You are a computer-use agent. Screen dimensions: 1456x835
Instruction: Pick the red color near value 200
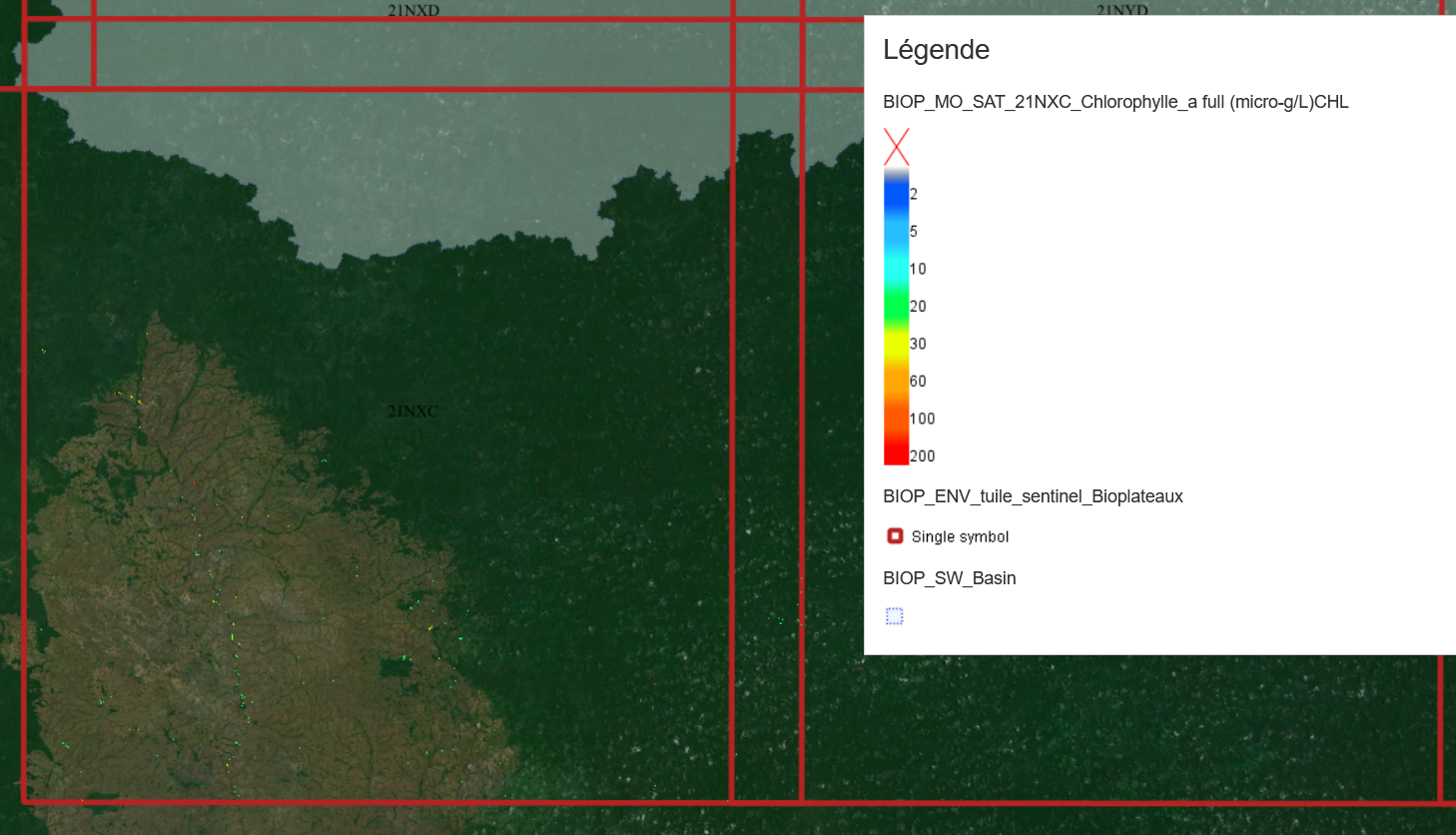pyautogui.click(x=896, y=455)
